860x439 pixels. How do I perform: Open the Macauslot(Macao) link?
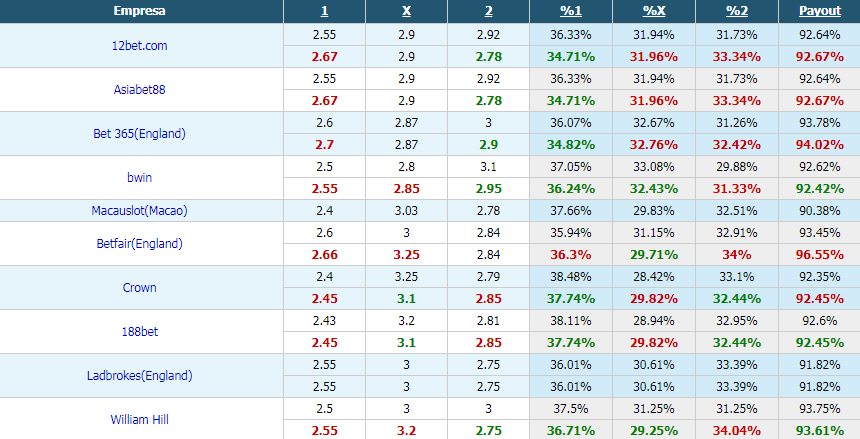tap(139, 211)
